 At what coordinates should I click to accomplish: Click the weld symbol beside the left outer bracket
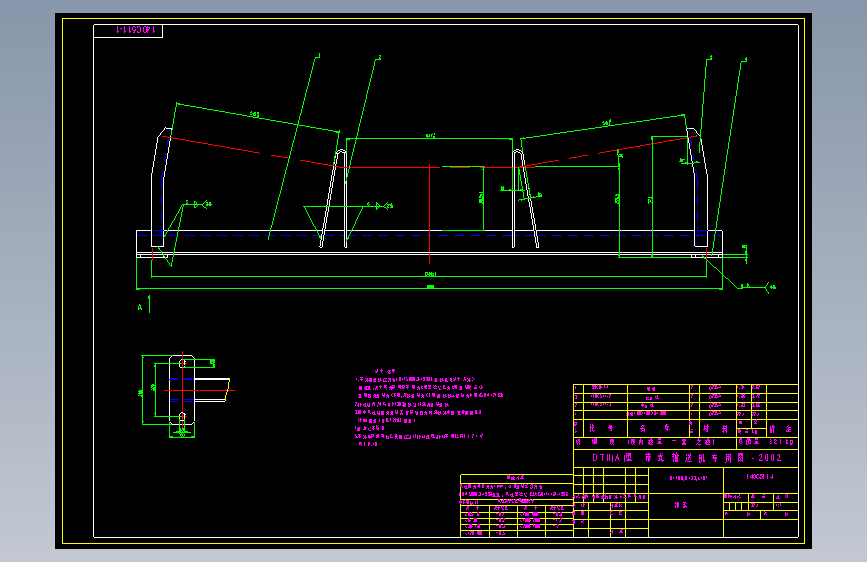coord(199,205)
